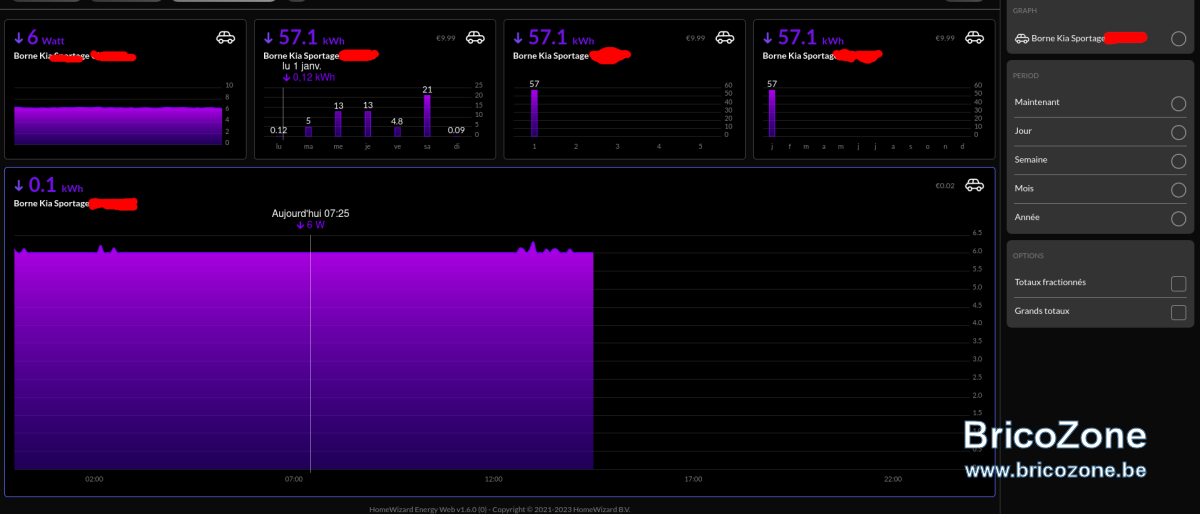Select Borne Kia Sportage graph radio button
Image resolution: width=1200 pixels, height=514 pixels.
coord(1179,39)
